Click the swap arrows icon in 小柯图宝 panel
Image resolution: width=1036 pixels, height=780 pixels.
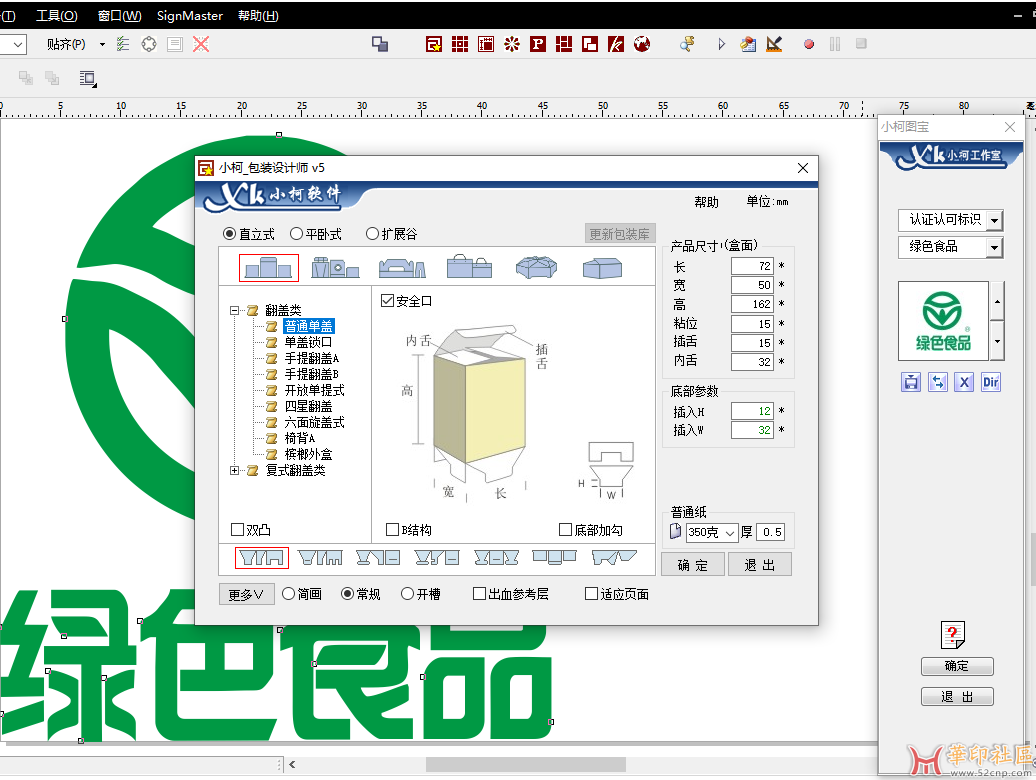pyautogui.click(x=938, y=382)
